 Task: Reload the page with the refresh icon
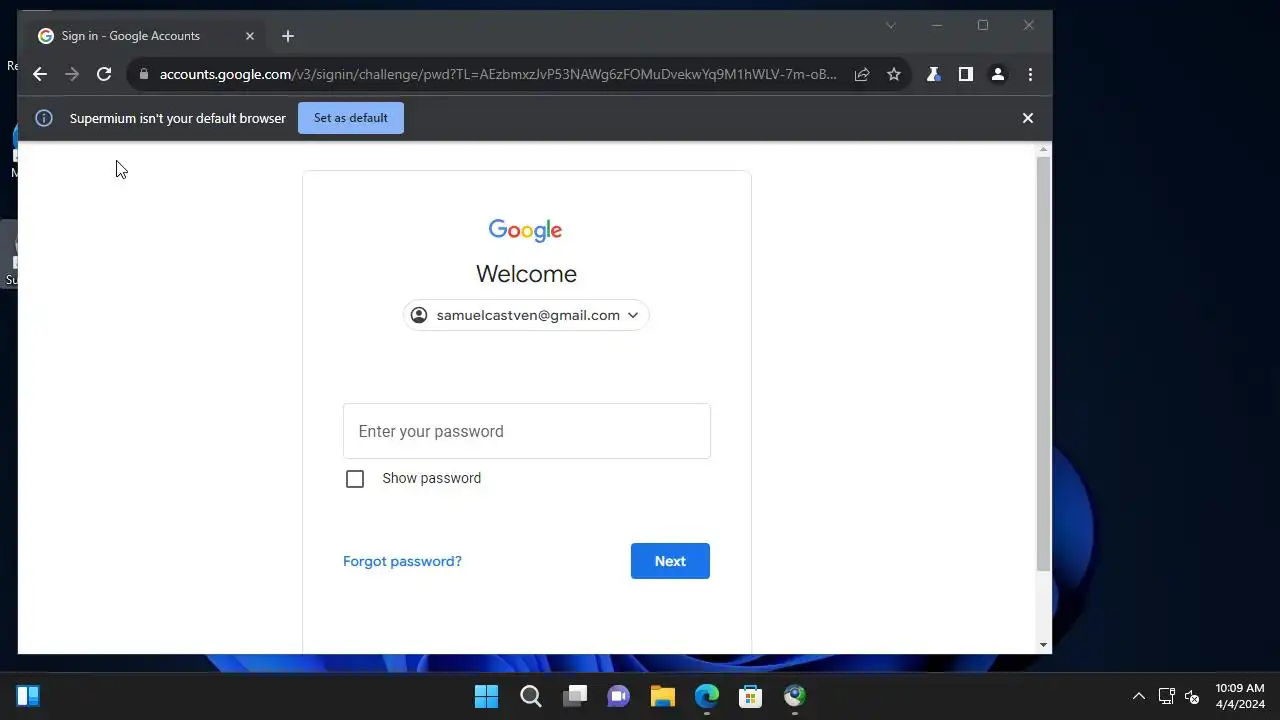[x=104, y=74]
